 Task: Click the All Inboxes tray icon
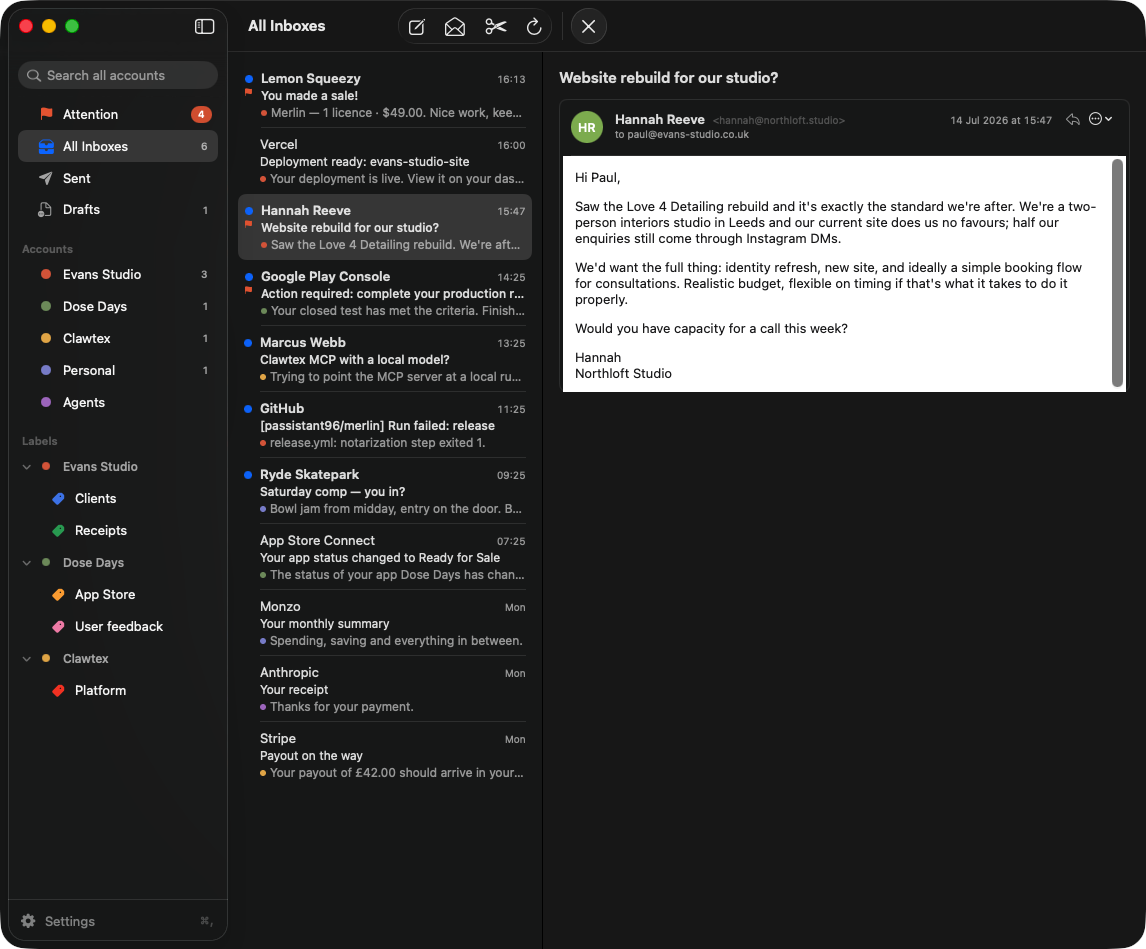pyautogui.click(x=46, y=146)
